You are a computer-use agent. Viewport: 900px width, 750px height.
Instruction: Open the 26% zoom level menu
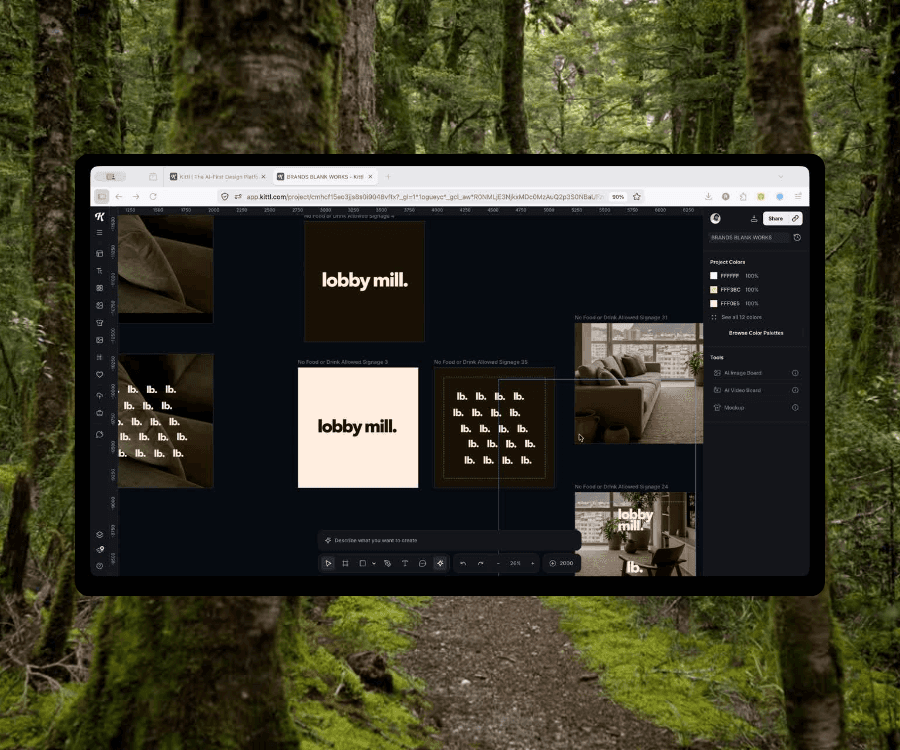pyautogui.click(x=515, y=563)
